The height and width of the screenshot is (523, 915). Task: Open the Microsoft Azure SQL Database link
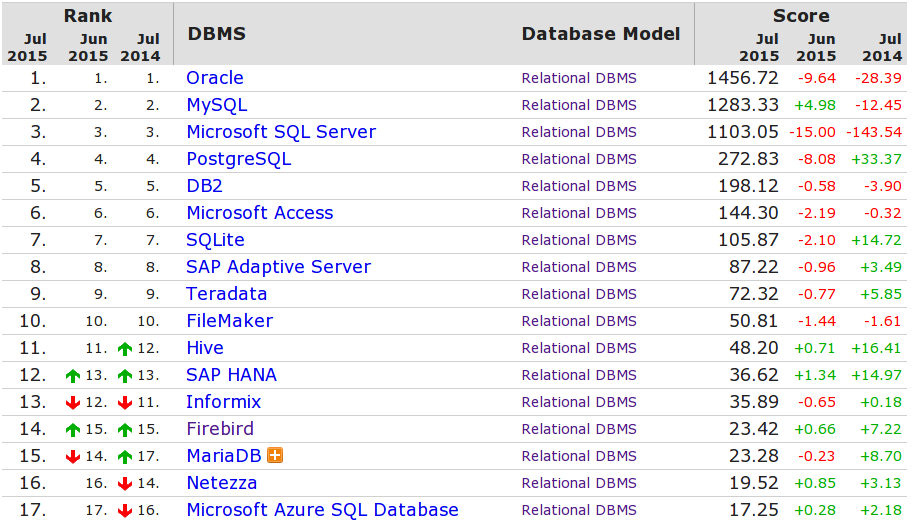(x=322, y=510)
